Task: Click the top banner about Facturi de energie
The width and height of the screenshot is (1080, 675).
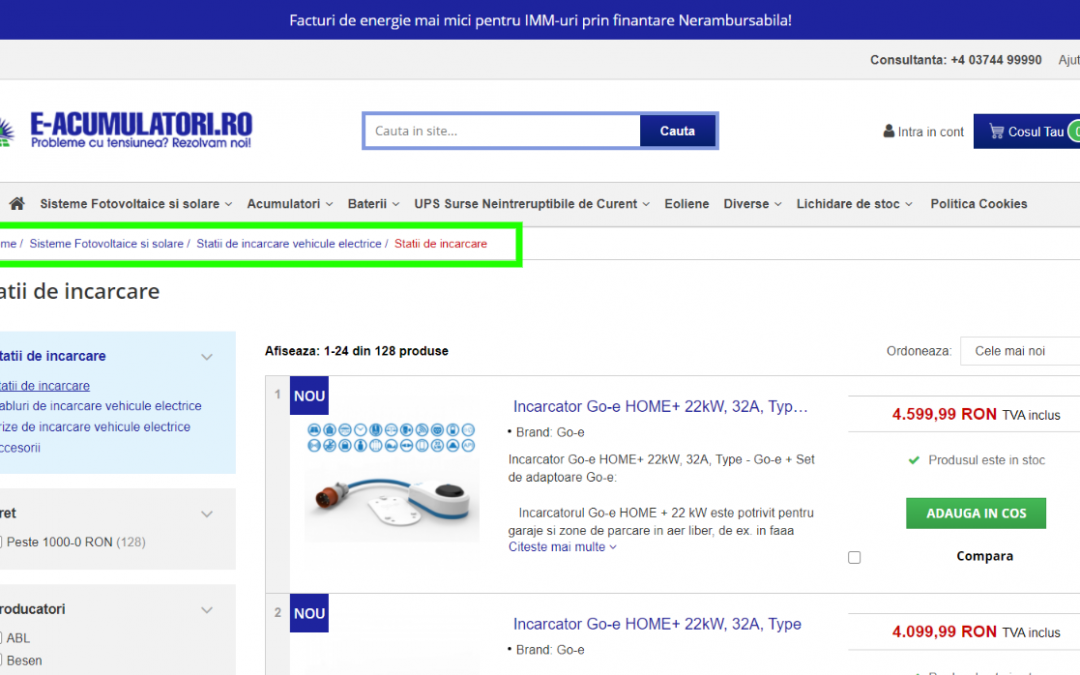Action: (x=540, y=20)
